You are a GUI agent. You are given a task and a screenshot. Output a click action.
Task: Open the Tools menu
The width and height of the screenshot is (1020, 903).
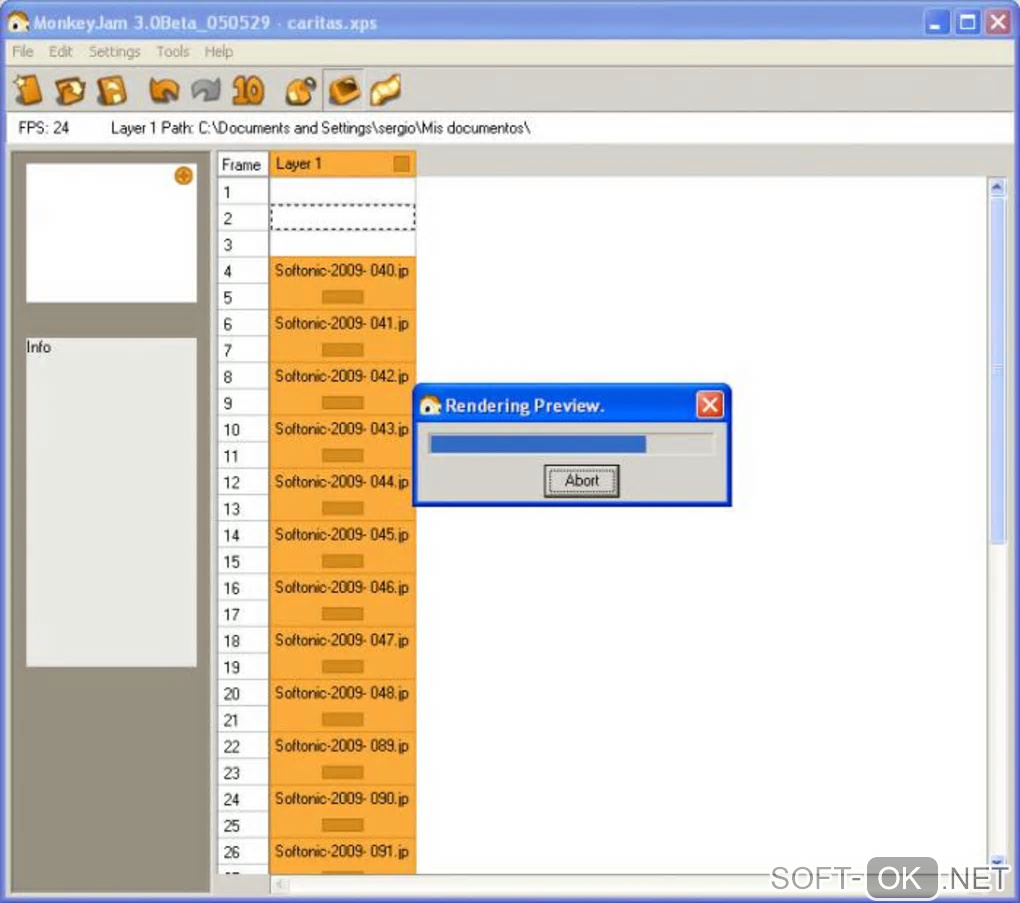click(x=172, y=51)
